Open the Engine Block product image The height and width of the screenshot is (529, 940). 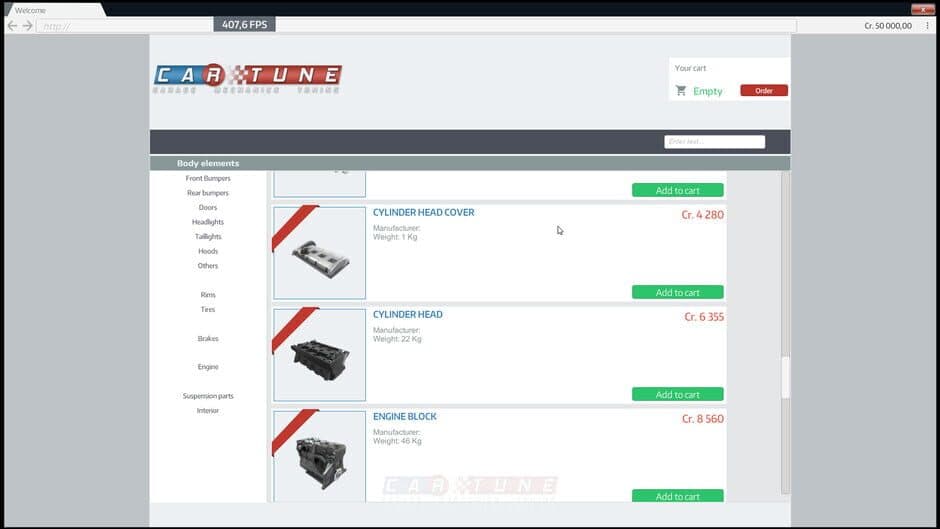[319, 456]
